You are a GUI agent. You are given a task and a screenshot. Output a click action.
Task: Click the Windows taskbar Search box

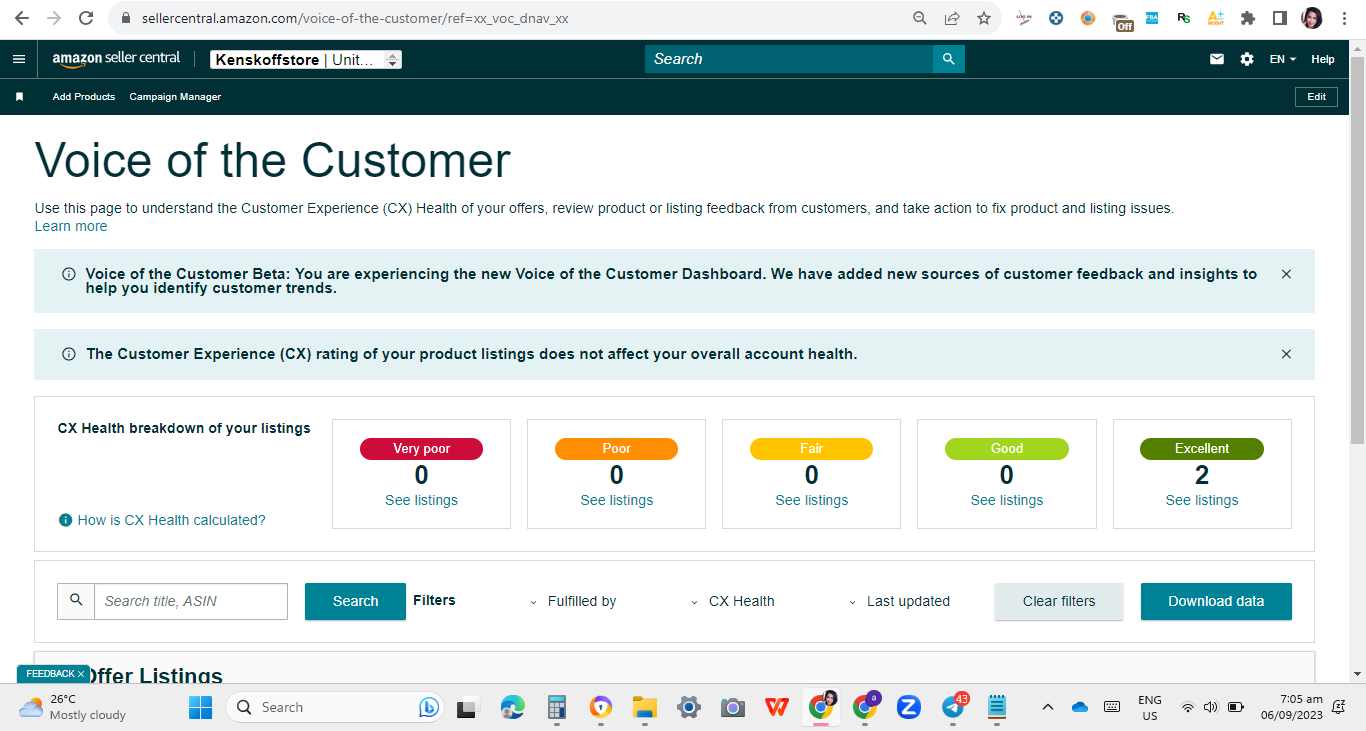pos(334,707)
